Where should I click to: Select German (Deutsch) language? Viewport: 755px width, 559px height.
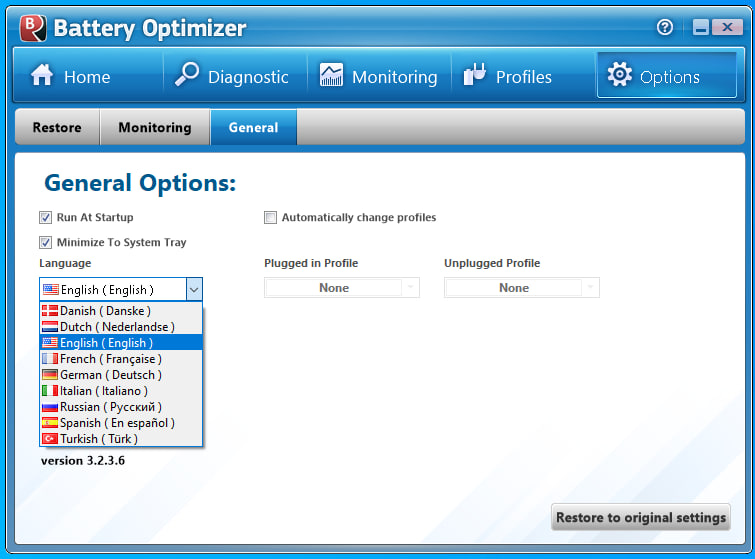(121, 375)
